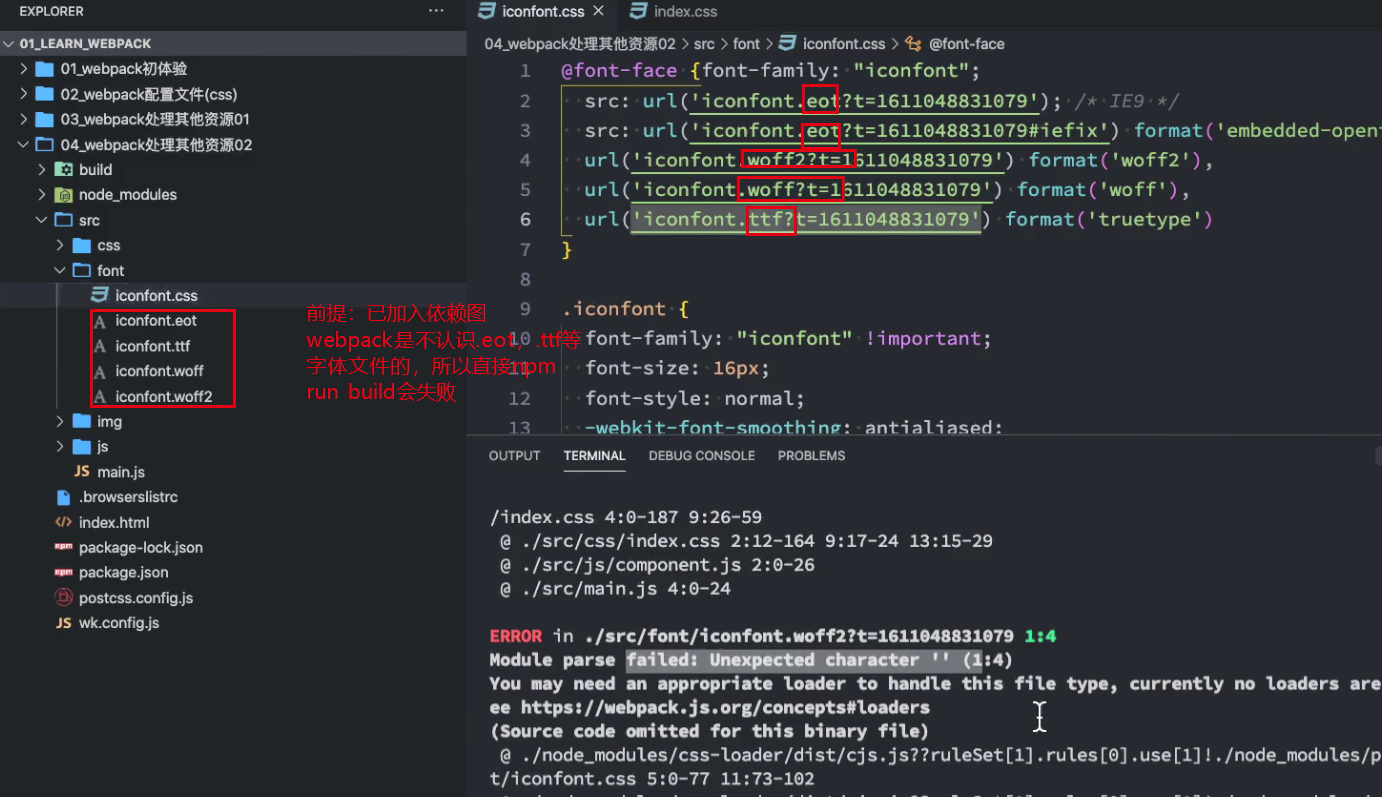Click folder icon of 03_webpack处理其他资源01
This screenshot has height=797, width=1382.
(44, 119)
